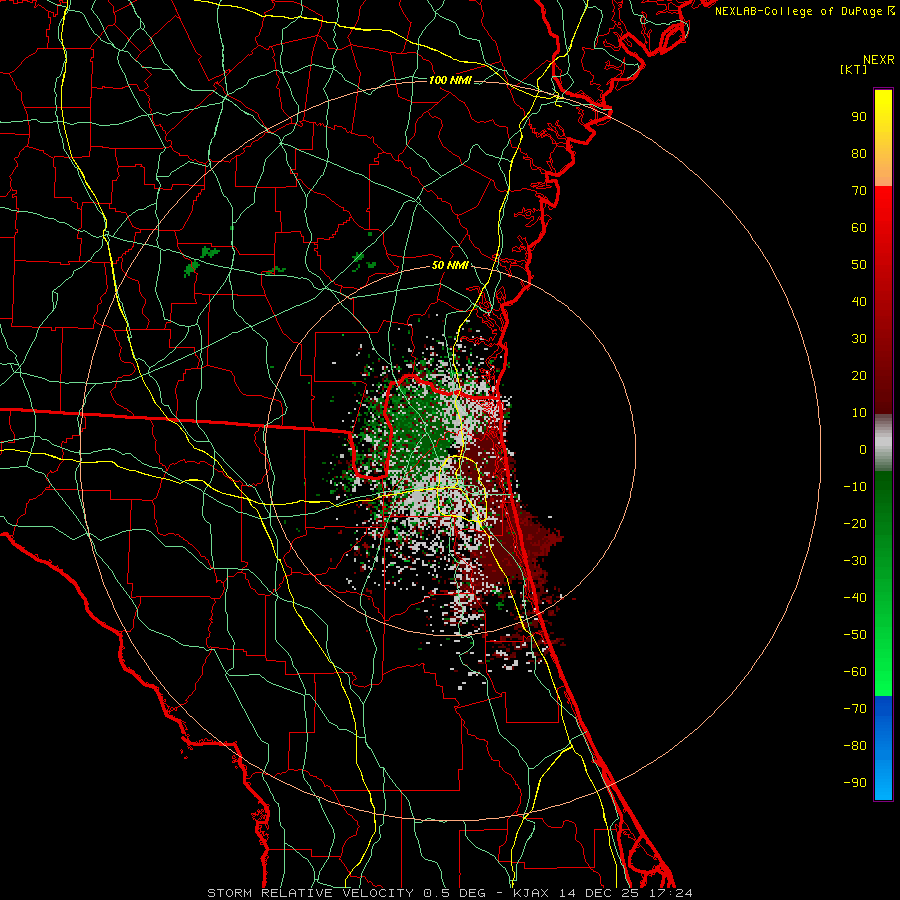Click the 50 NMI range ring label
The height and width of the screenshot is (900, 900).
pyautogui.click(x=450, y=265)
